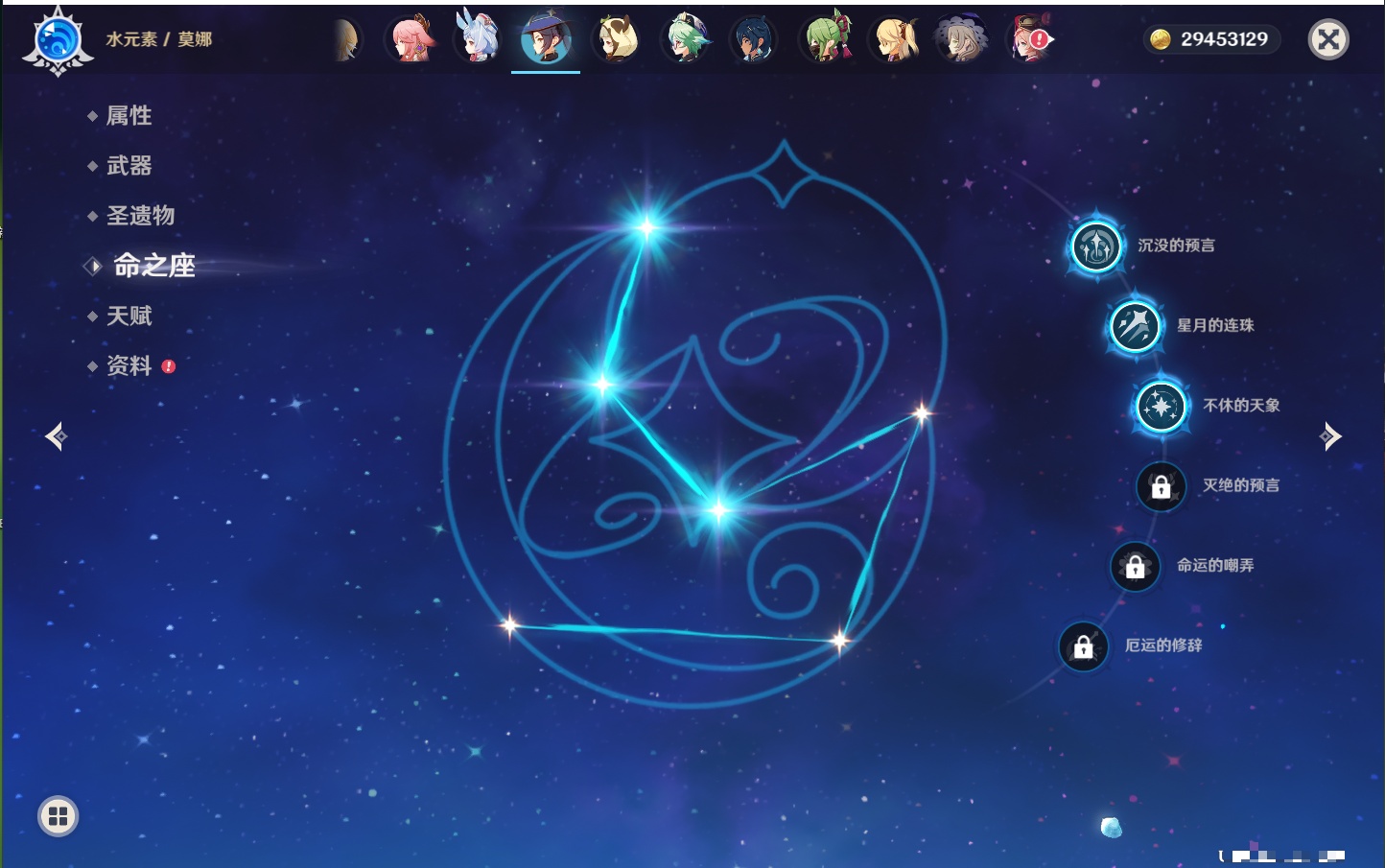The width and height of the screenshot is (1385, 868).
Task: Click the 沉没的预言 label
Action: click(1176, 246)
